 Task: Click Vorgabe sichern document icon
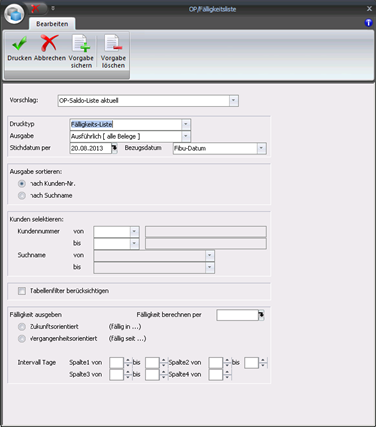click(x=81, y=43)
